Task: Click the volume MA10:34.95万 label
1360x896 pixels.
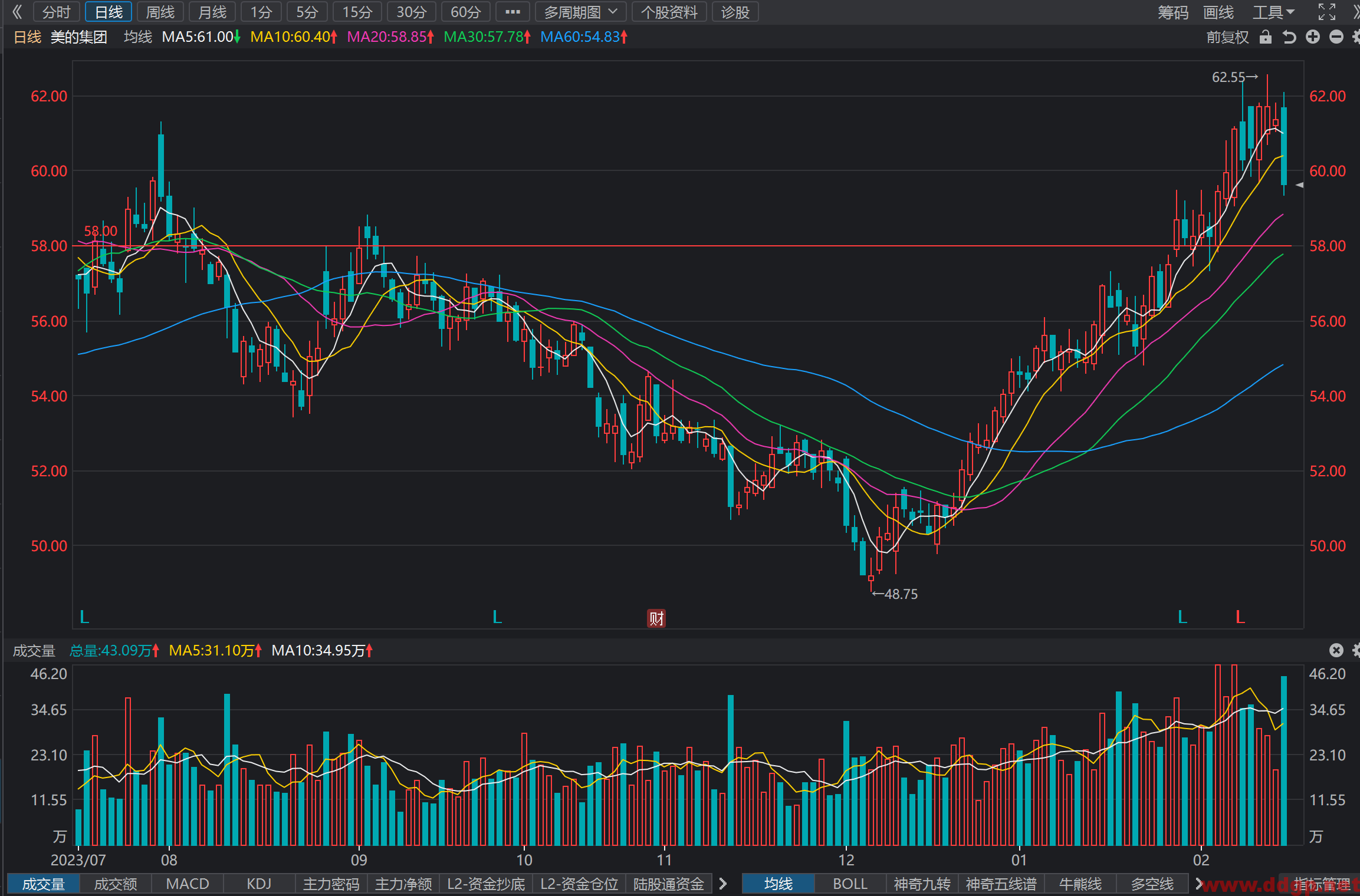Action: [x=322, y=651]
